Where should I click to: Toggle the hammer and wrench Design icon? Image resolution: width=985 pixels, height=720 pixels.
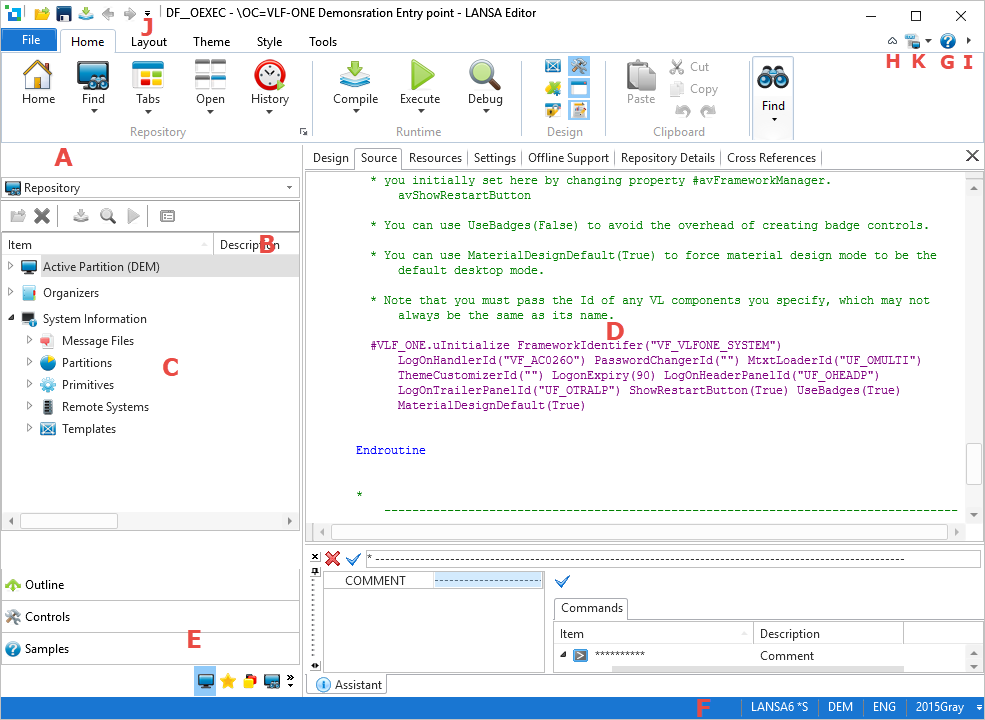point(579,66)
